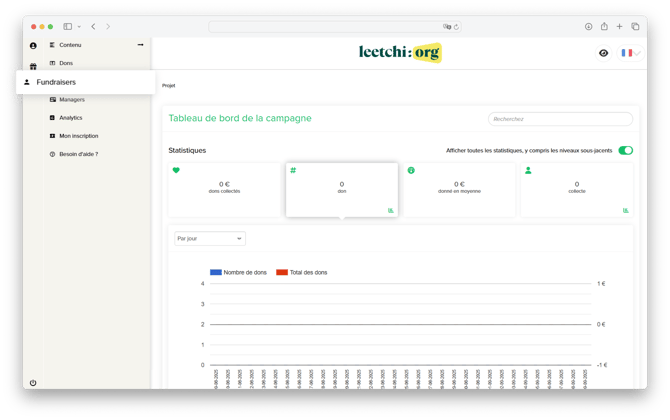
Task: Open the Dons menu item
Action: pos(66,63)
